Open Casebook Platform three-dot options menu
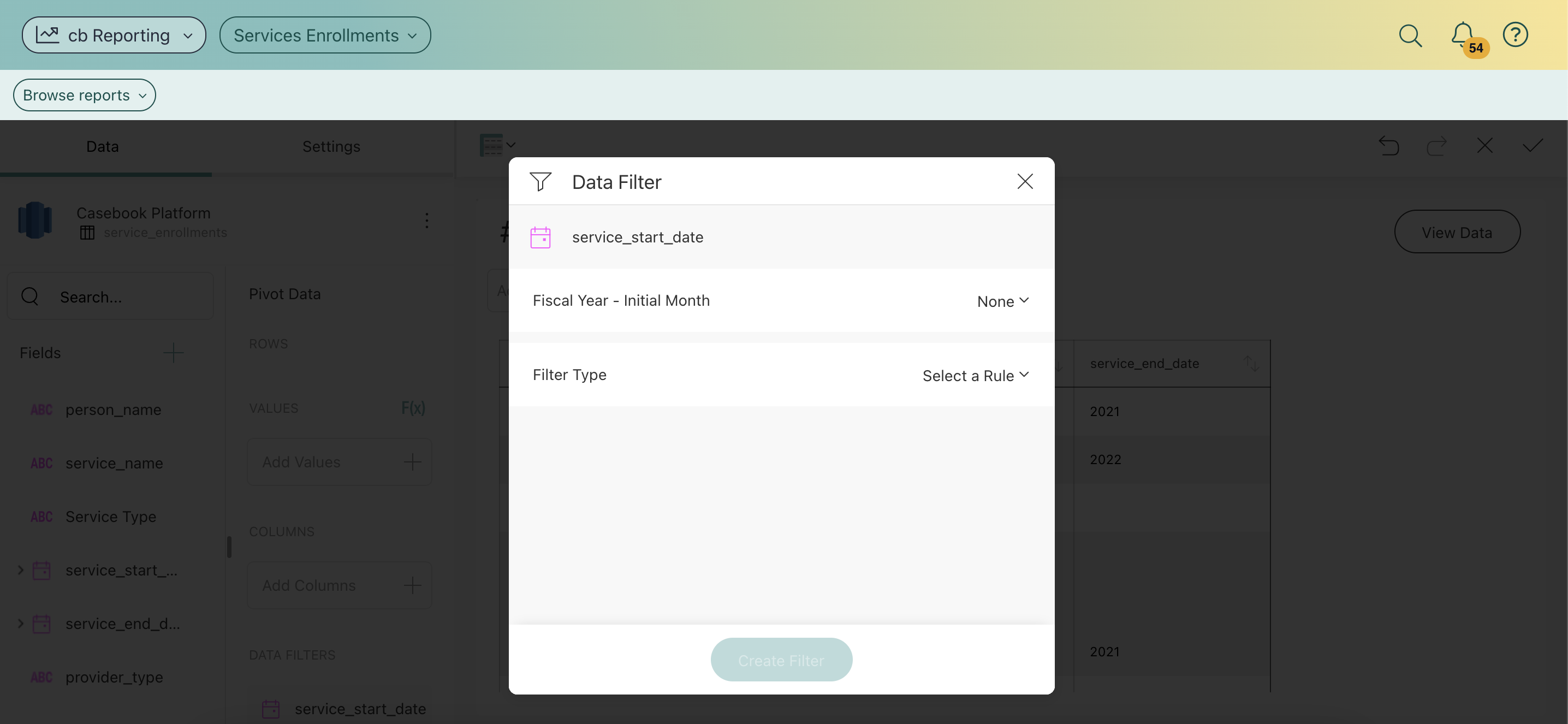 click(427, 221)
